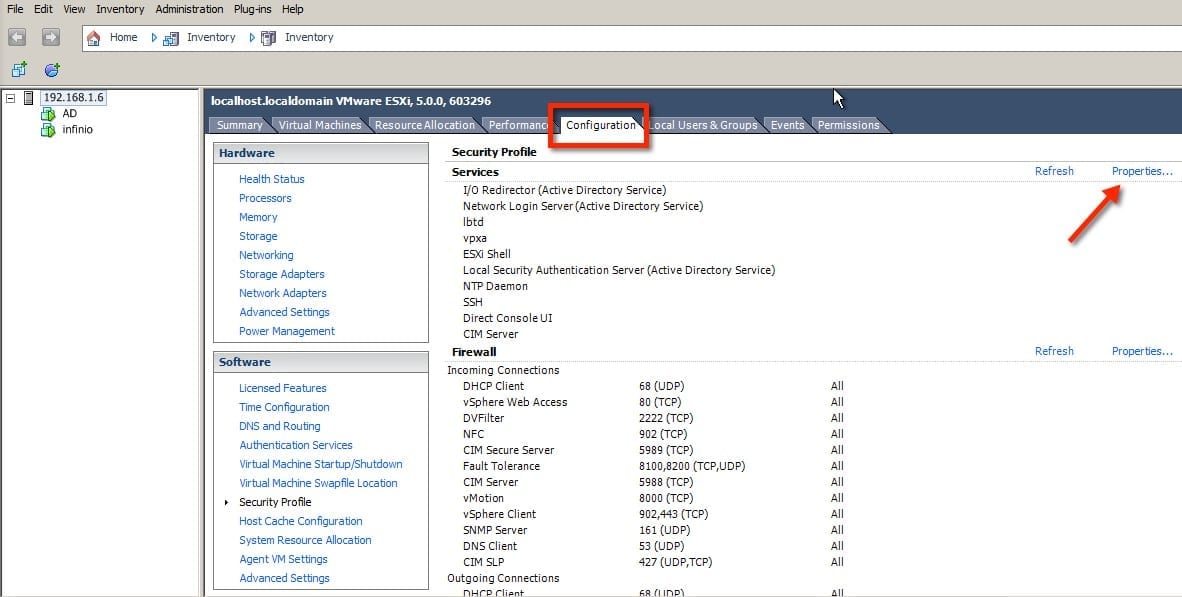The height and width of the screenshot is (597, 1182).
Task: Refresh the Firewall section
Action: pos(1054,351)
